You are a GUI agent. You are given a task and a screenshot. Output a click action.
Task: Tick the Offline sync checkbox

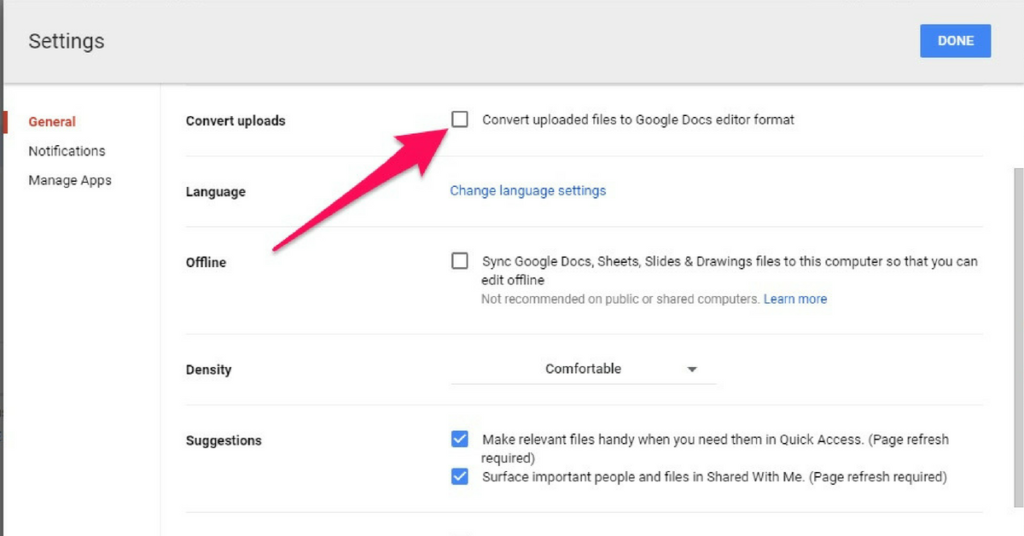(x=460, y=260)
